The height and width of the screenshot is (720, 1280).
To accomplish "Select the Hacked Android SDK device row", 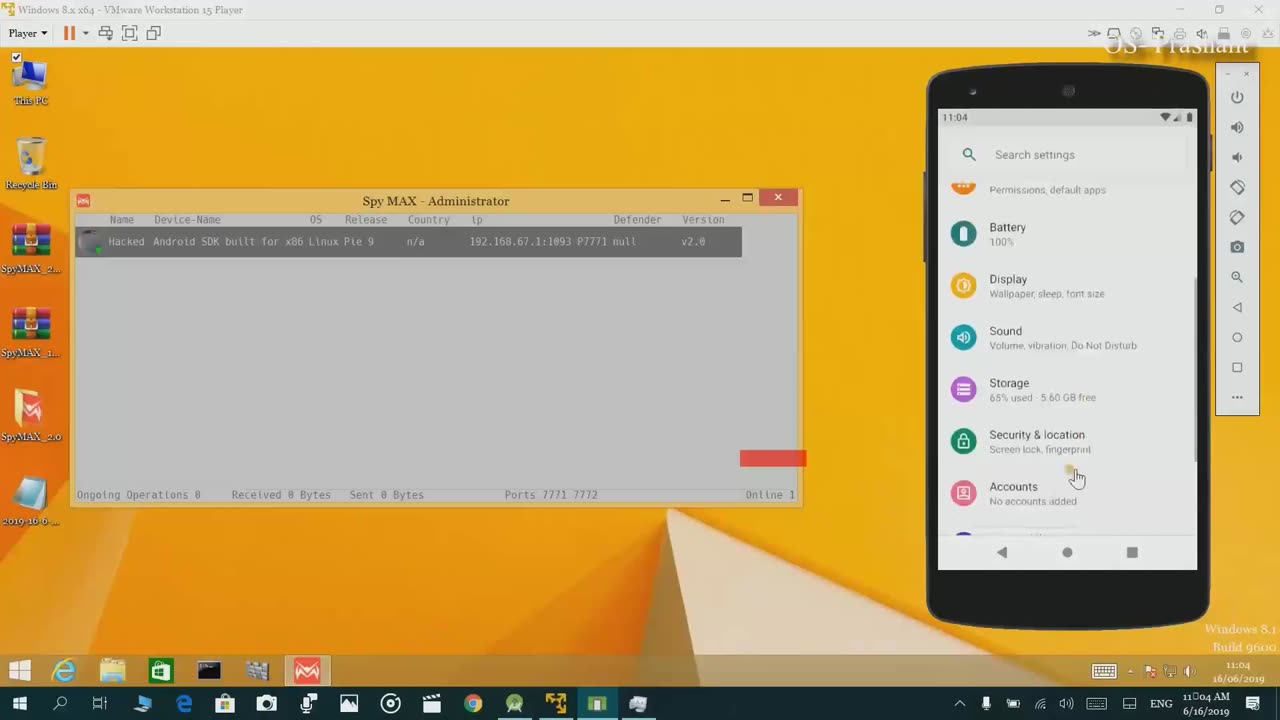I will coord(408,242).
